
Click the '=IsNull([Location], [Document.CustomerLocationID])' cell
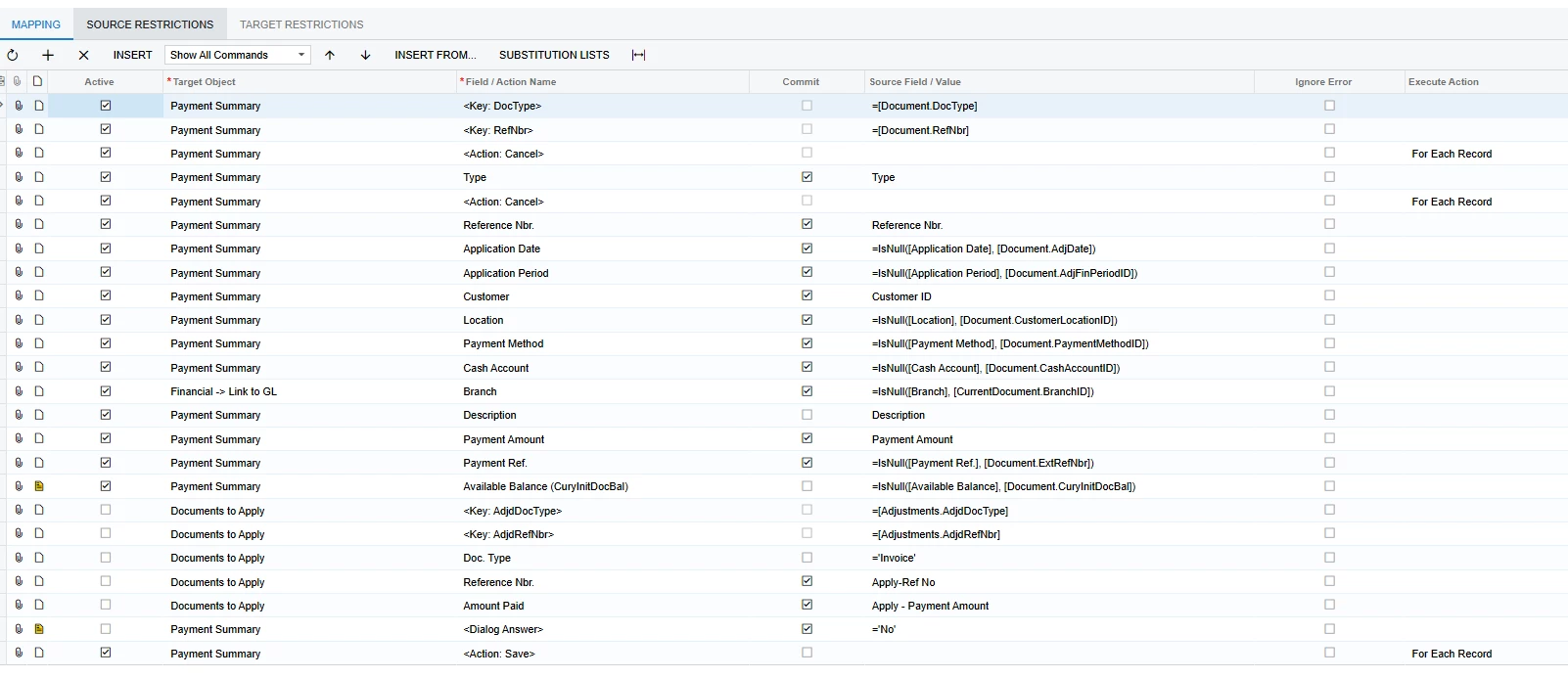tap(1059, 320)
